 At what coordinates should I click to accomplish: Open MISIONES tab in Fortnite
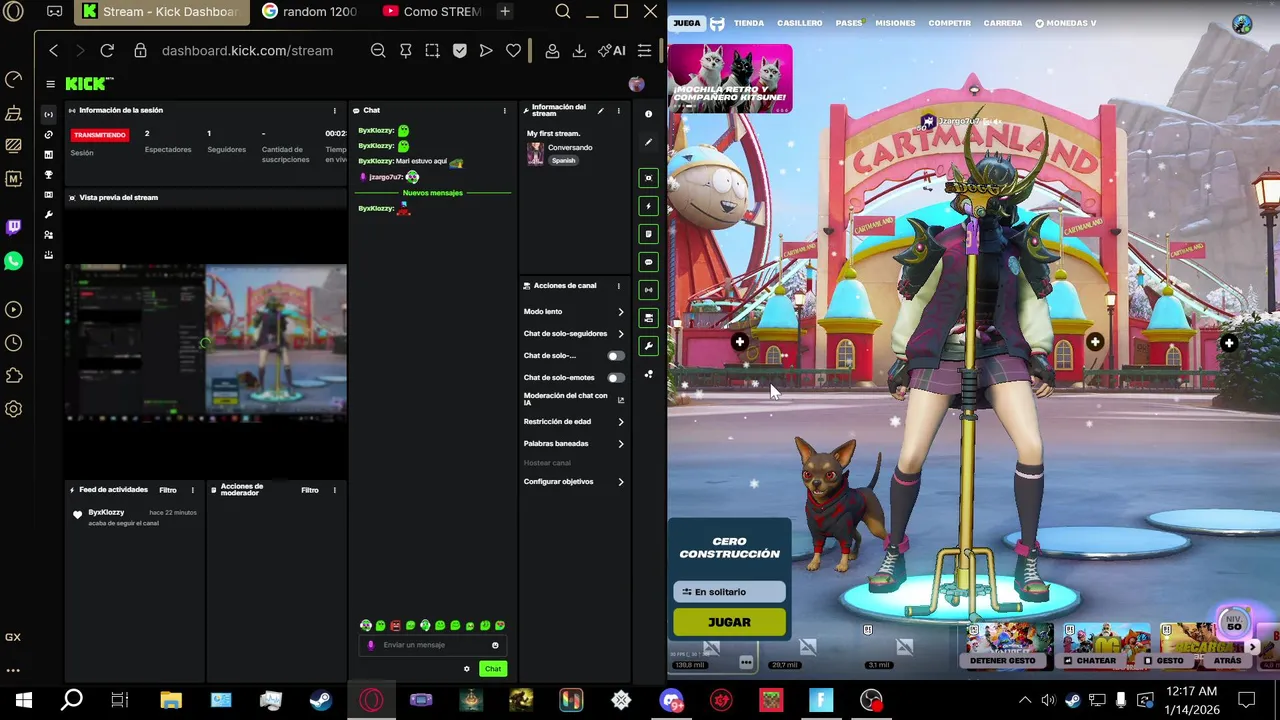click(895, 23)
